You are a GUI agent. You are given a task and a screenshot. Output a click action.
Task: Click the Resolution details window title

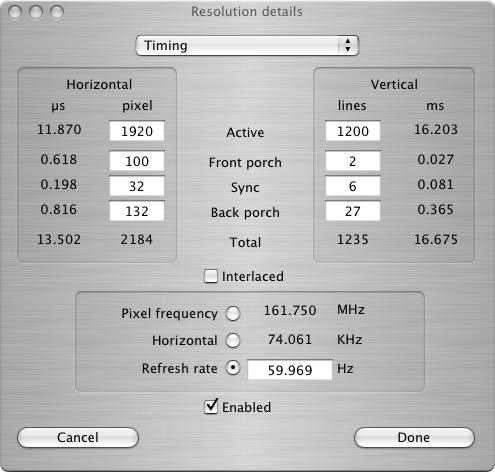[x=247, y=12]
